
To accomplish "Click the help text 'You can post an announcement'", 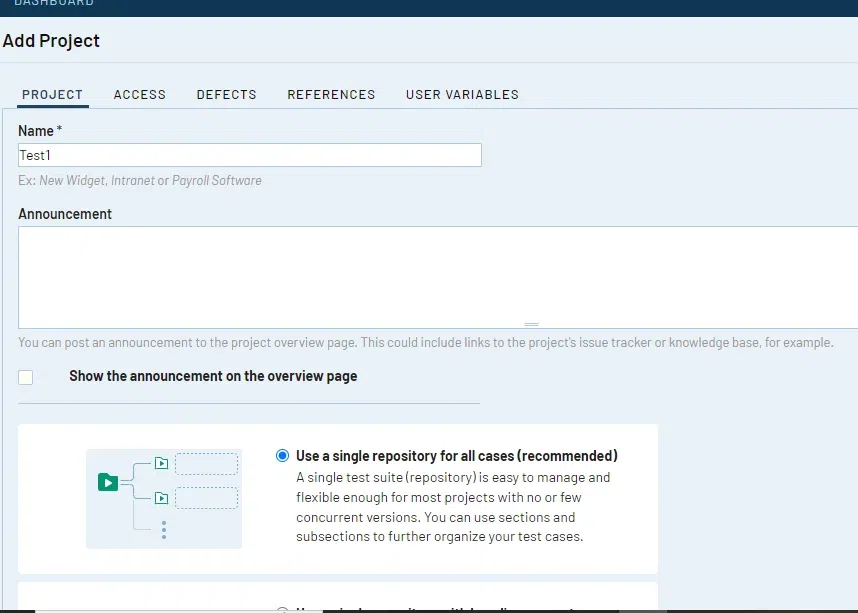I will [x=426, y=343].
